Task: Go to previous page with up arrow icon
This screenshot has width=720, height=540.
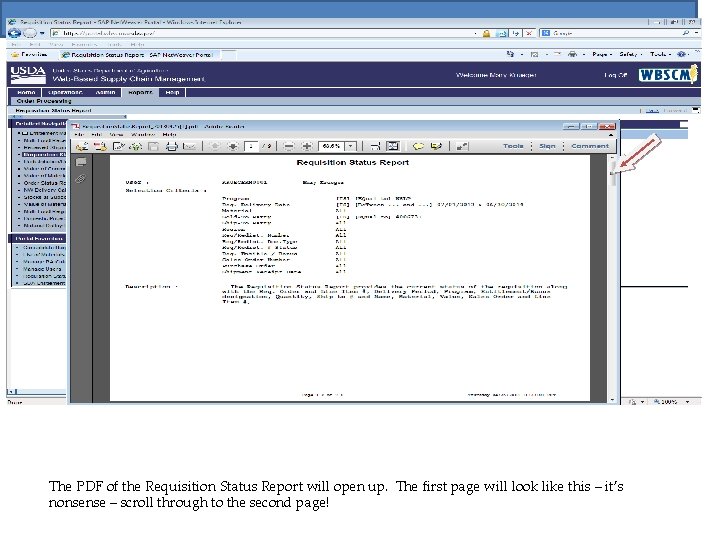Action: pyautogui.click(x=214, y=147)
